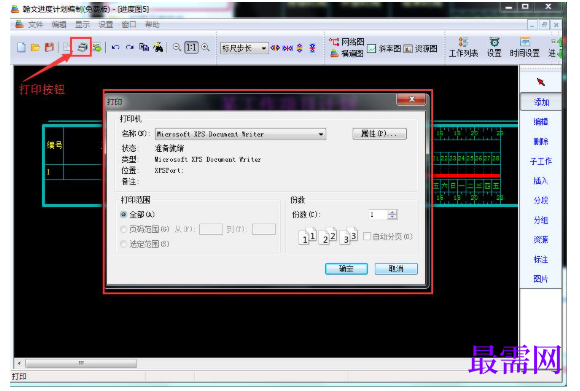Click the print preview page icon
The width and height of the screenshot is (580, 391).
(x=67, y=47)
